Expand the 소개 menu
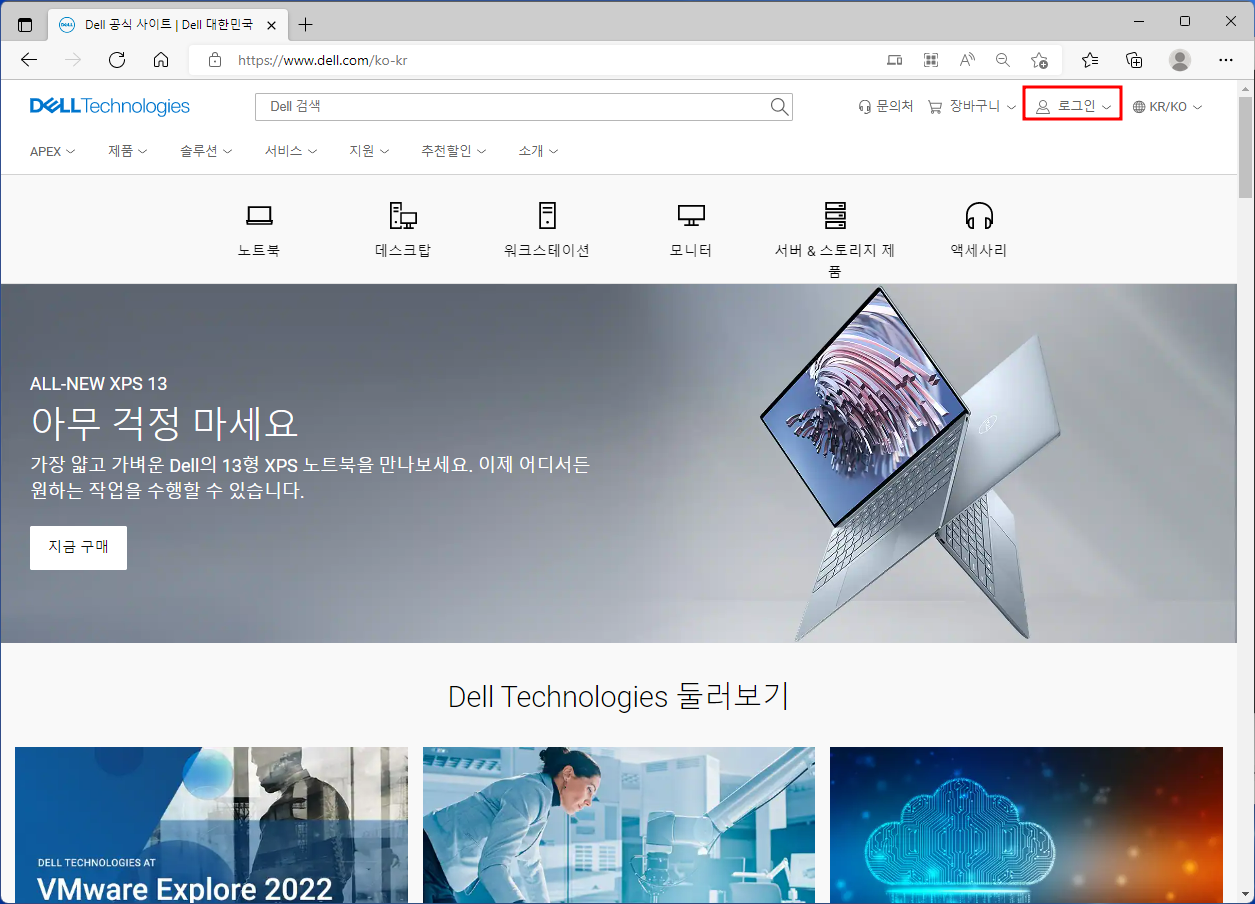 click(538, 151)
